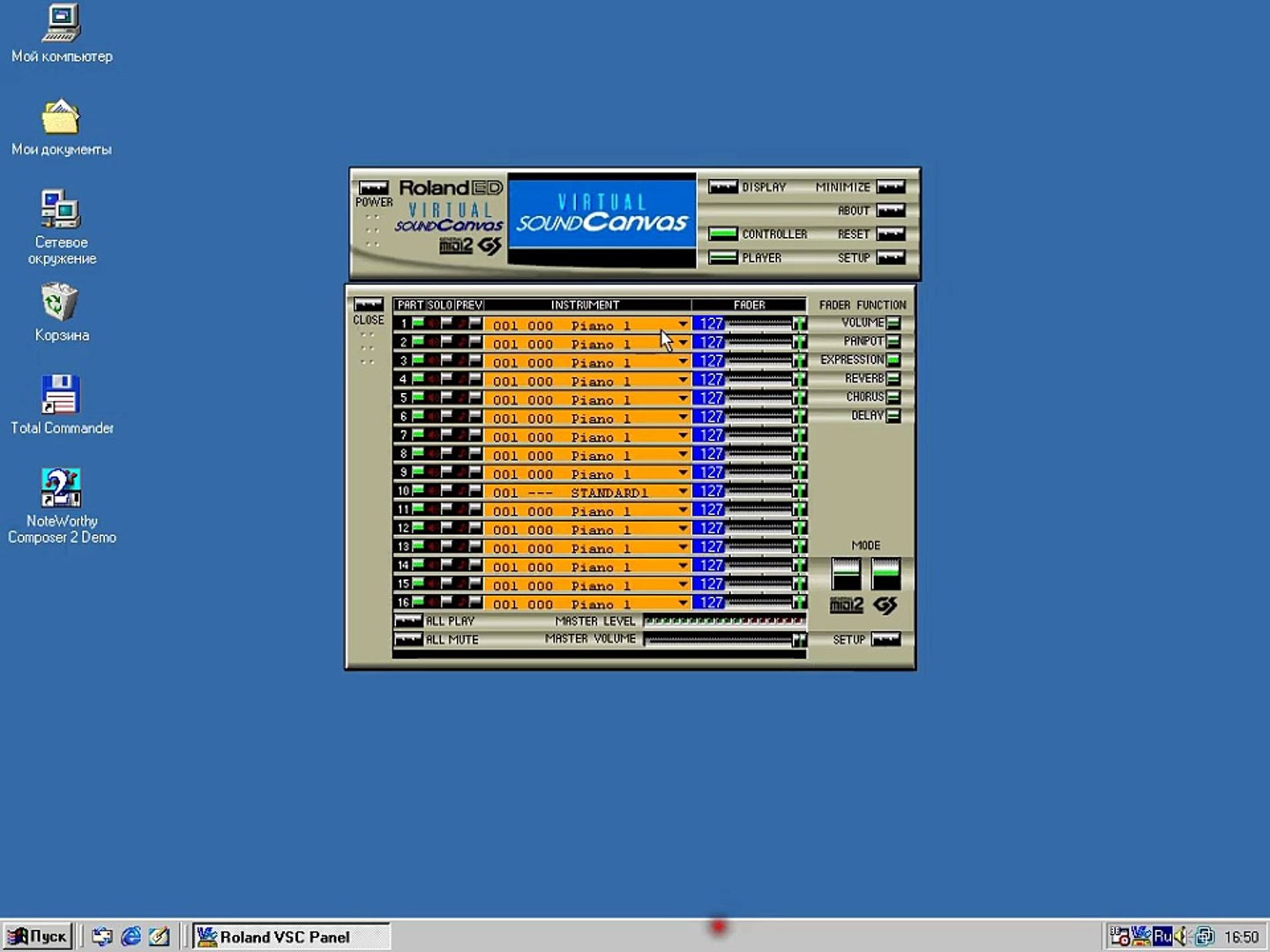Click the preview note icon for part 12
Screen dimensions: 1270x952
(461, 527)
